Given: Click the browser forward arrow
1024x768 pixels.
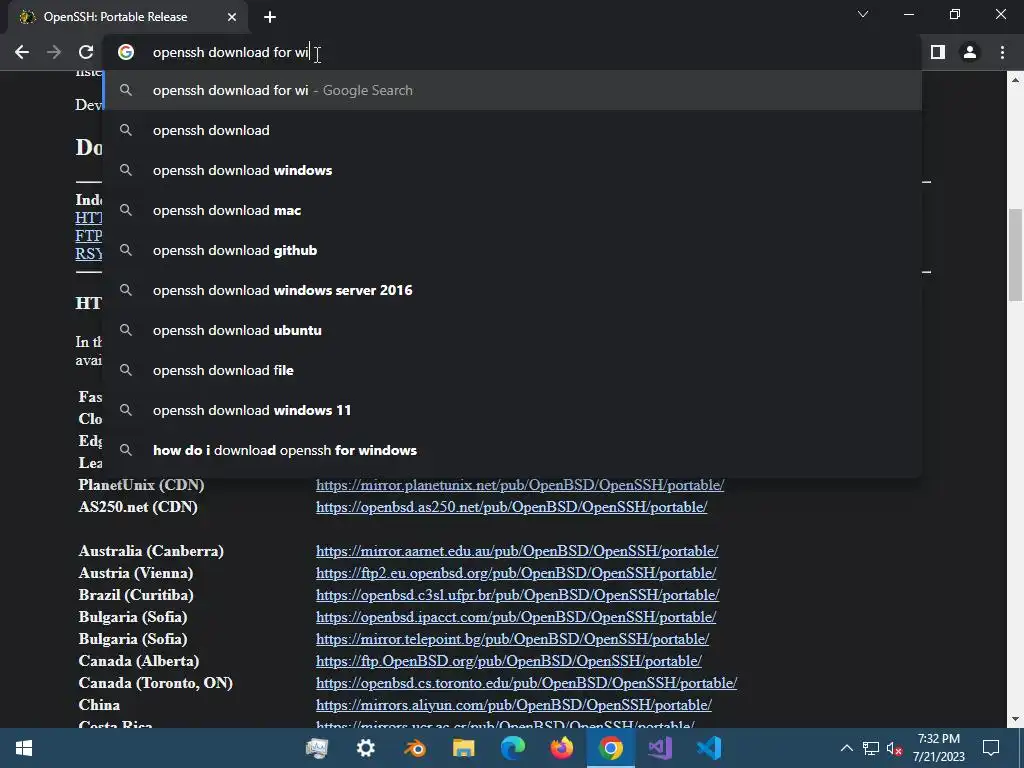Looking at the screenshot, I should click(54, 52).
